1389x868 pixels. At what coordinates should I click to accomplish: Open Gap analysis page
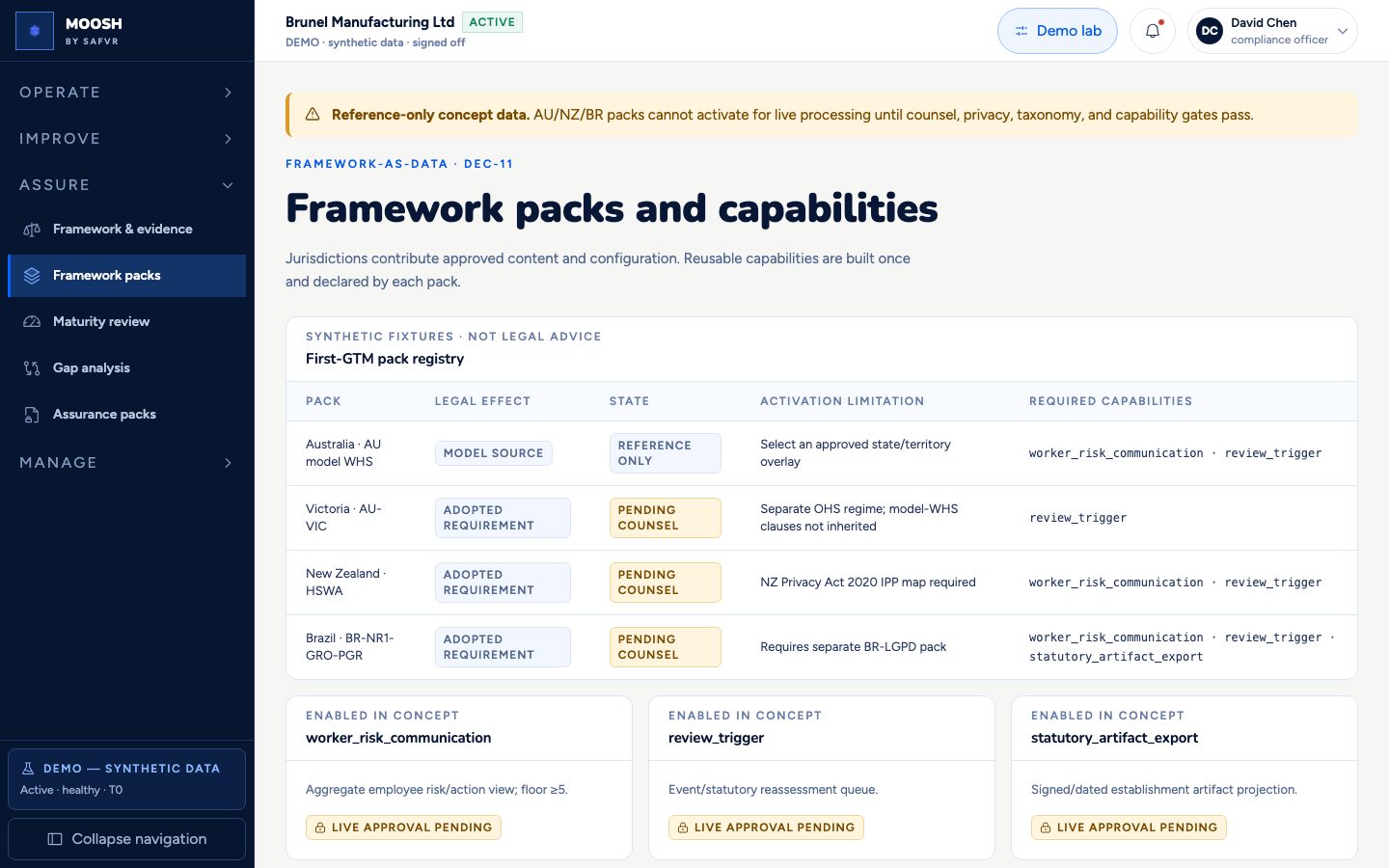(x=126, y=368)
